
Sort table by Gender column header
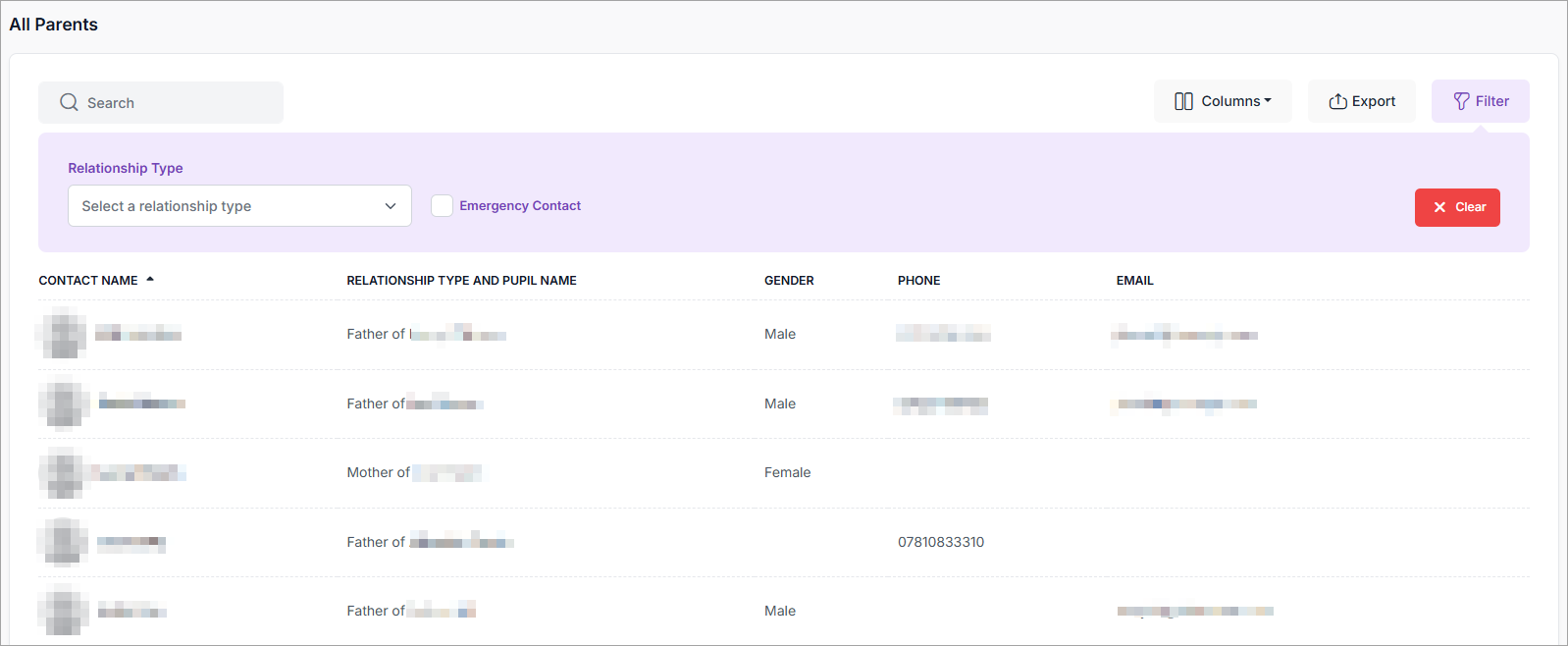click(789, 281)
